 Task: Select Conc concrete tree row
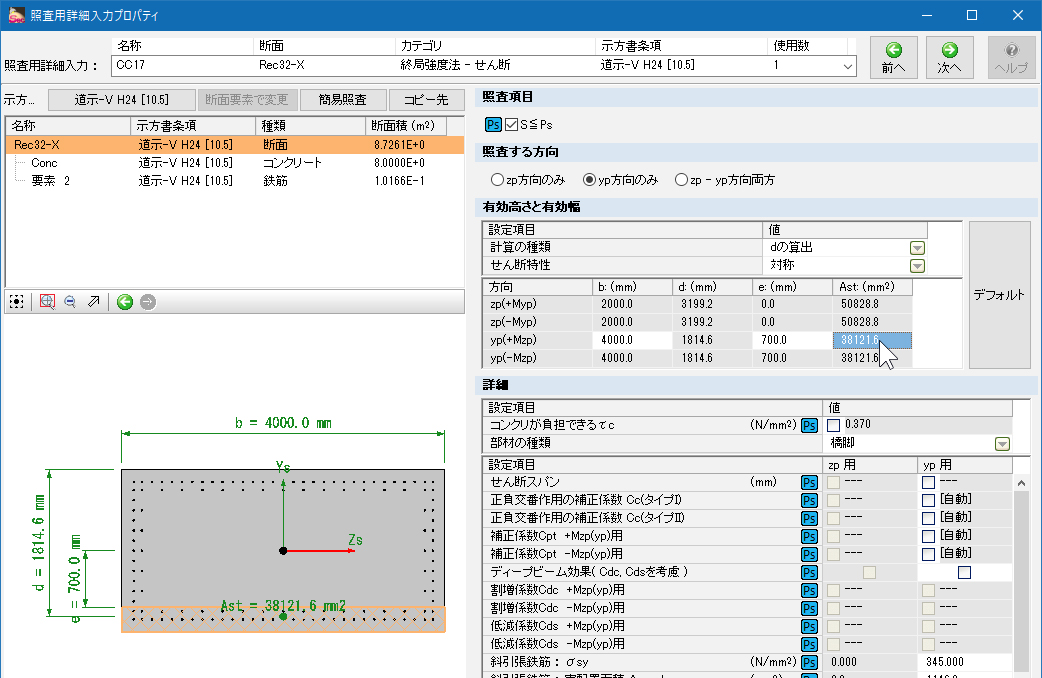[235, 163]
